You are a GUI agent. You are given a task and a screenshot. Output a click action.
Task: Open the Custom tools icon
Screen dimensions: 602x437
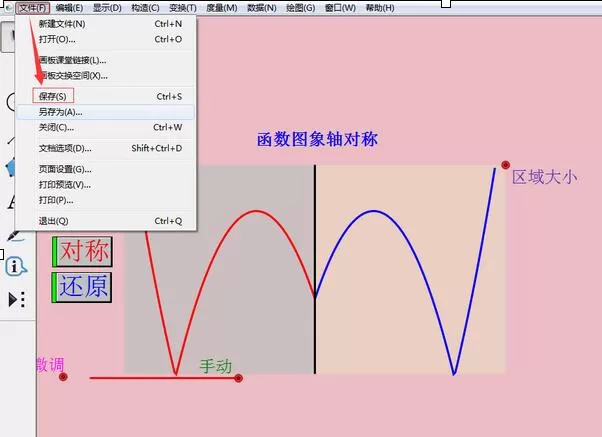pos(17,299)
